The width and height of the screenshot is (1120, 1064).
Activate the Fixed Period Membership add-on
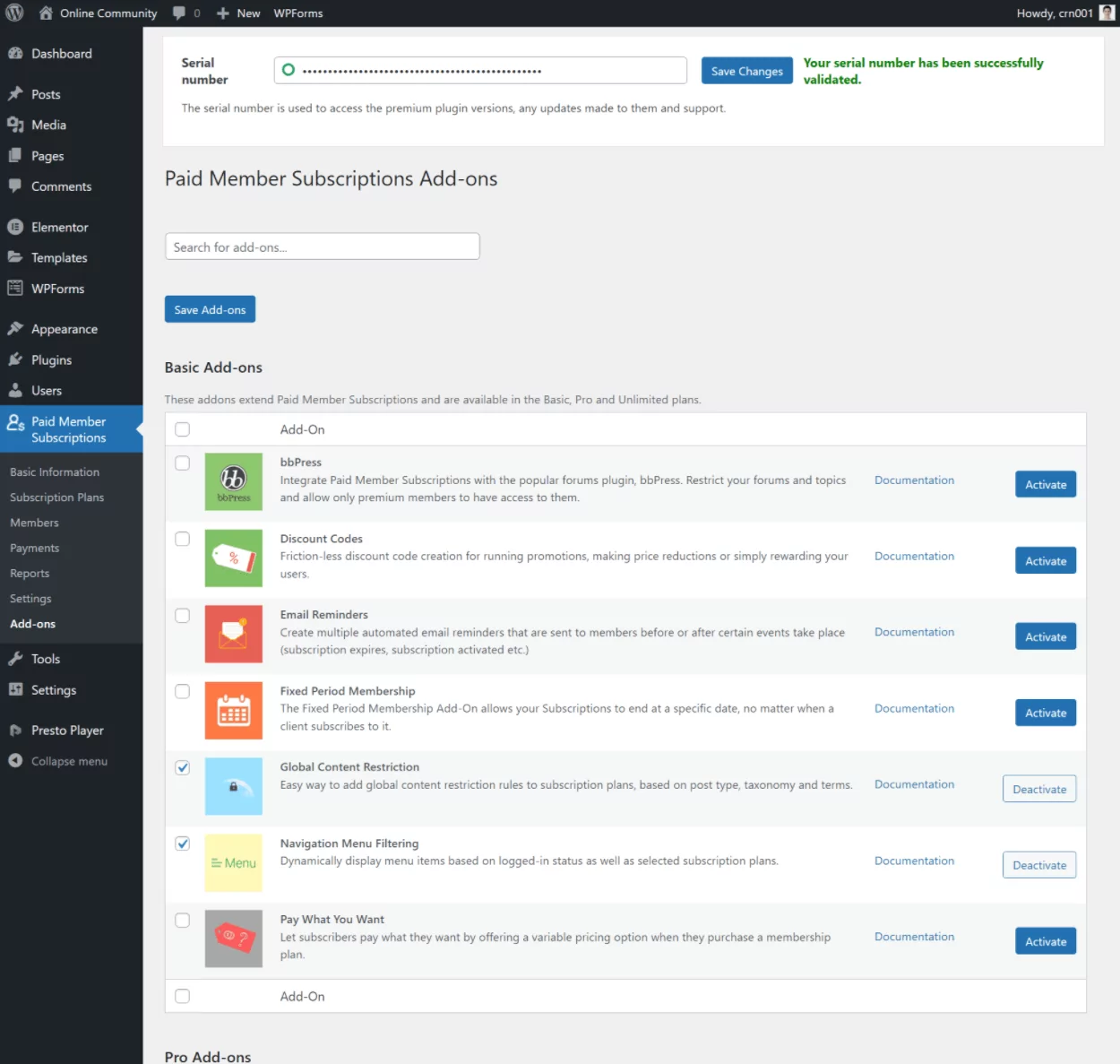pyautogui.click(x=1046, y=713)
